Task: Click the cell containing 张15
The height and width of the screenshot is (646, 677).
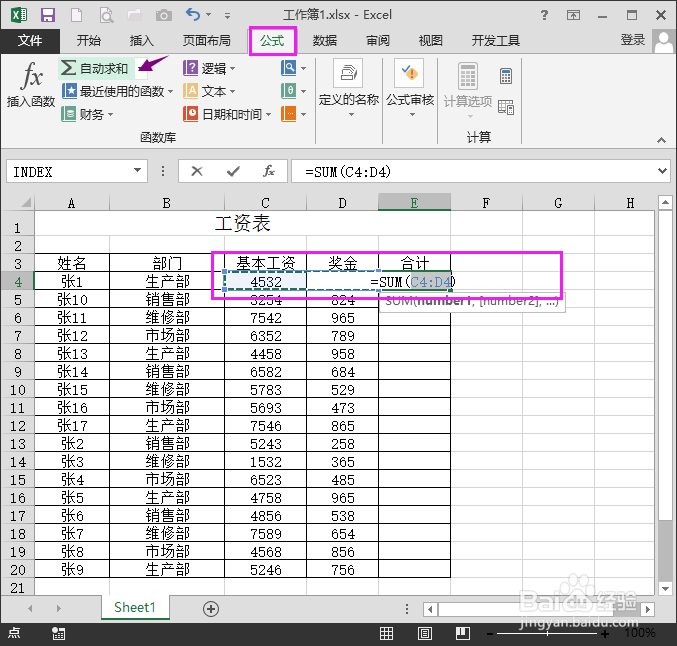Action: 72,390
